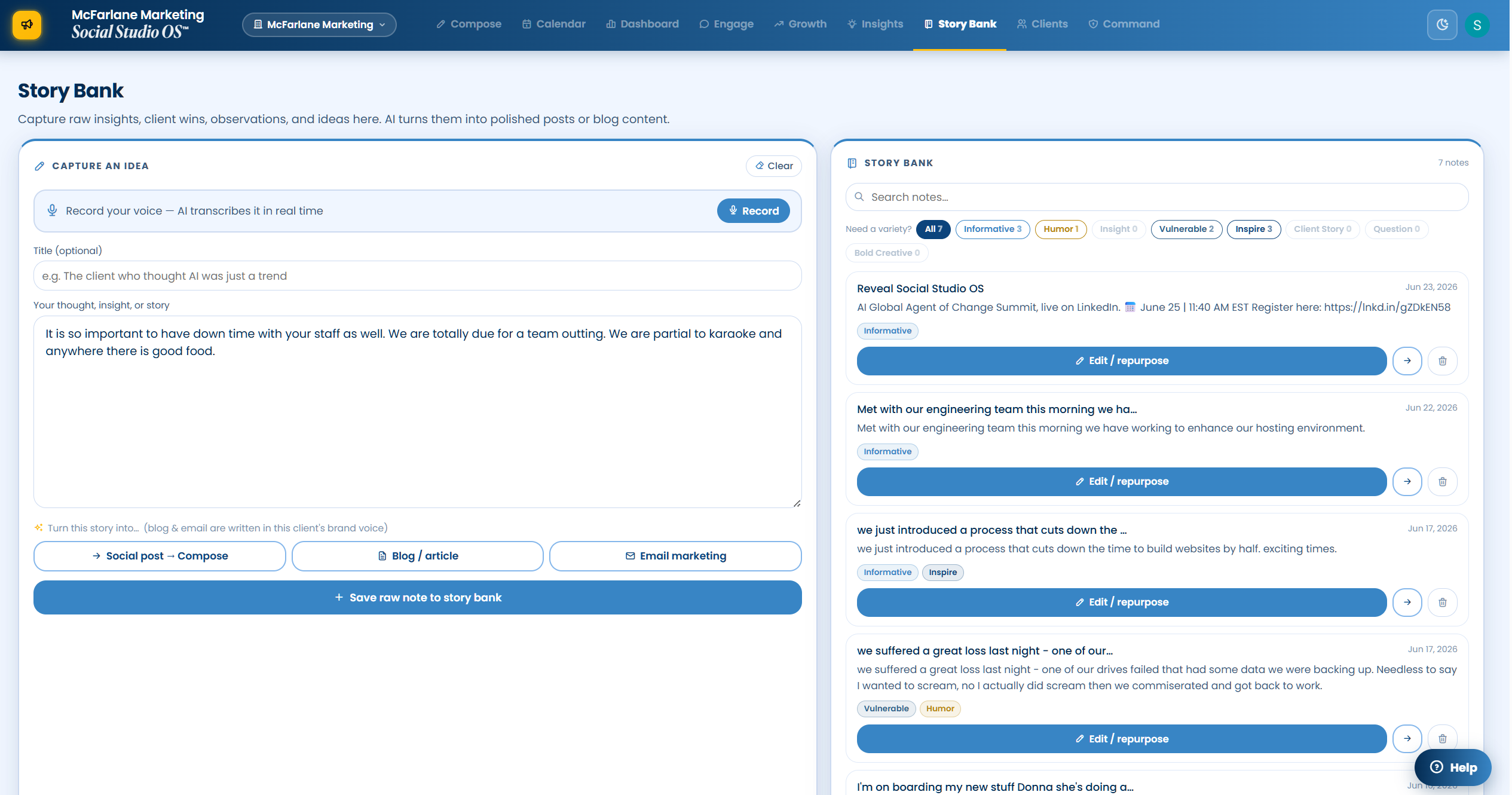Filter notes by Bold Creative 0
The width and height of the screenshot is (1512, 795).
[x=886, y=253]
